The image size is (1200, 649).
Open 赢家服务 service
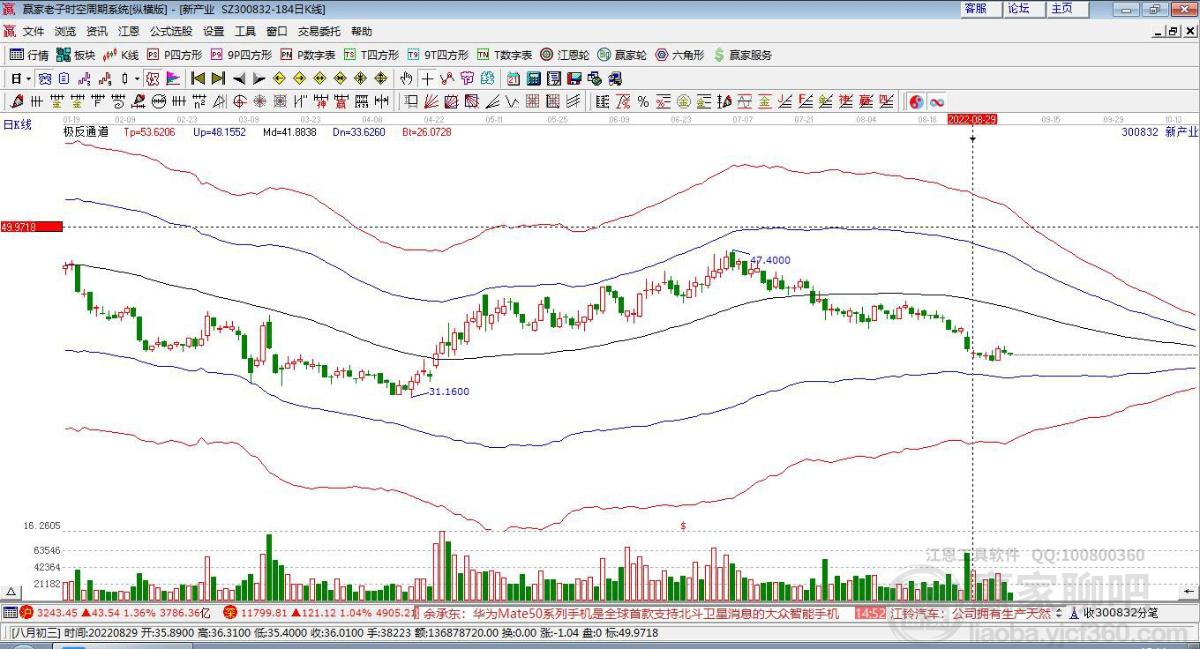[x=743, y=55]
